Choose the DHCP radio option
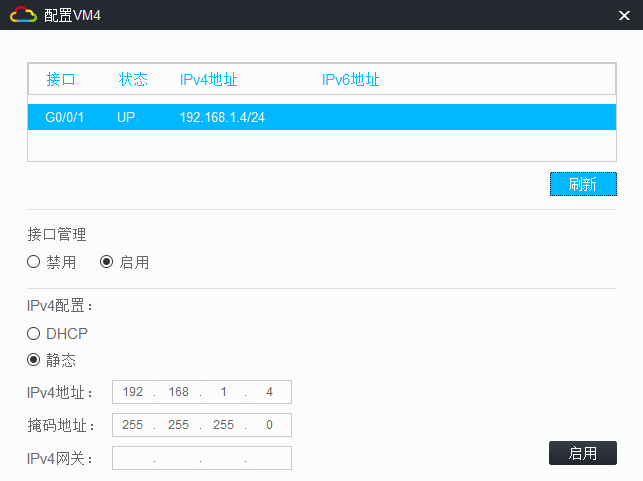 click(57, 333)
